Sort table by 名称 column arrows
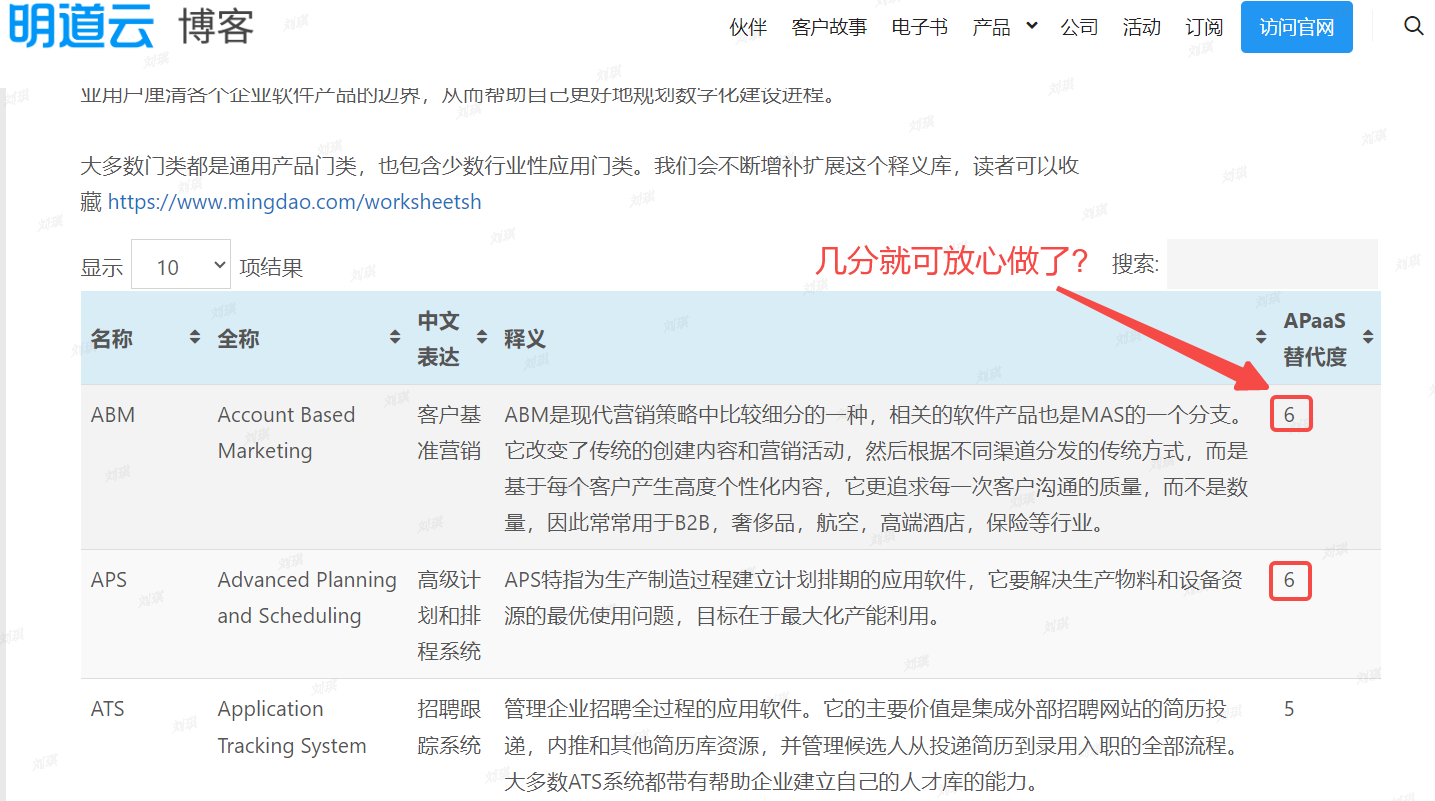Screen dimensions: 1435x801 194,338
